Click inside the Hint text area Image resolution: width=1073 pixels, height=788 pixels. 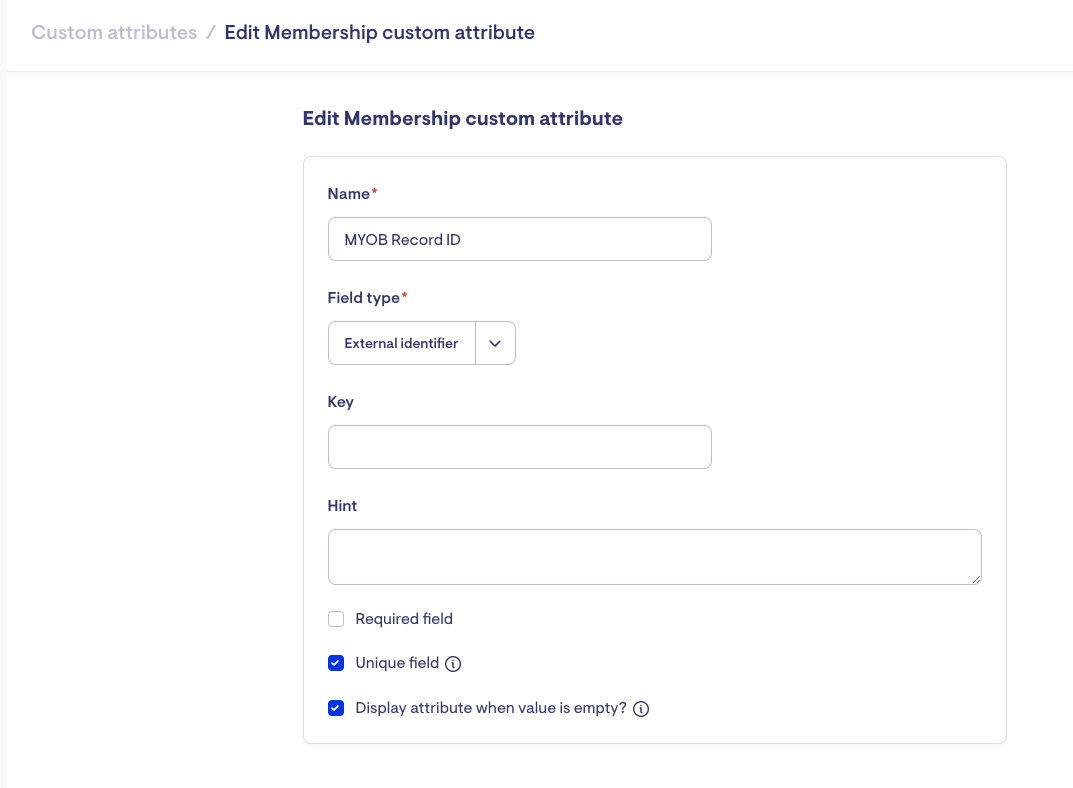click(654, 557)
